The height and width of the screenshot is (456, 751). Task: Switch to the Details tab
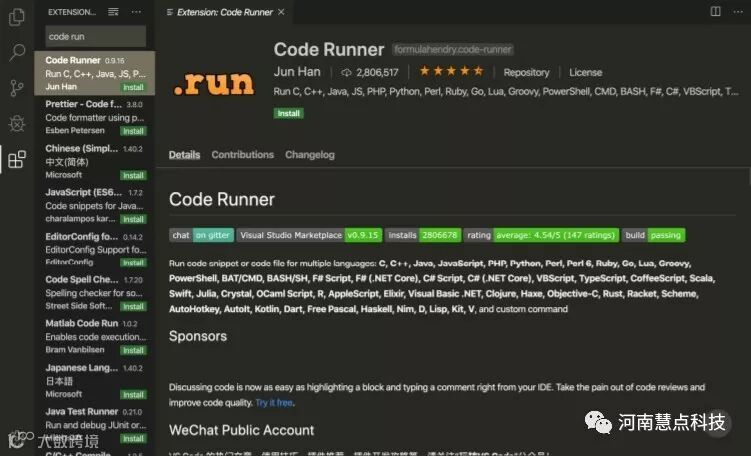point(184,155)
